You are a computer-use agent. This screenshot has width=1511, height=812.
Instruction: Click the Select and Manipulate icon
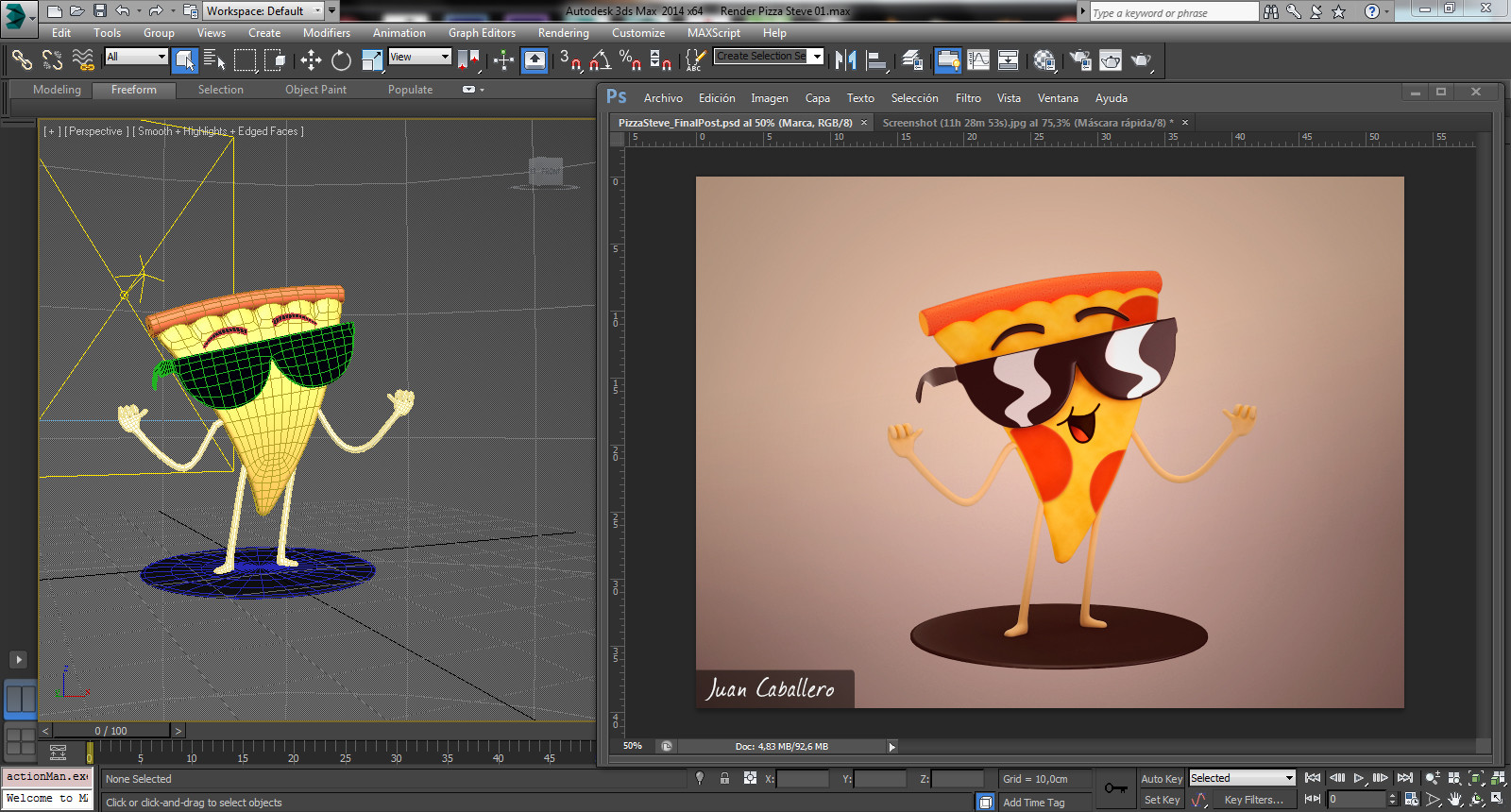coord(503,60)
